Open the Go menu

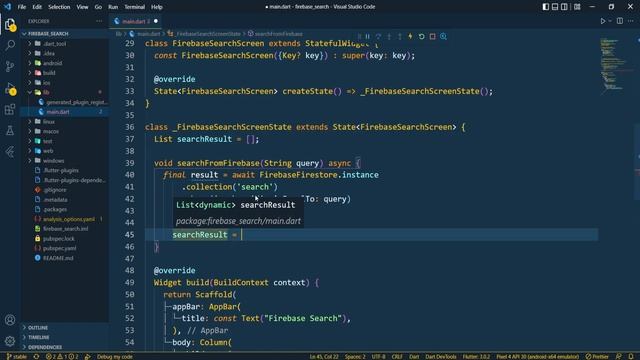pyautogui.click(x=98, y=7)
